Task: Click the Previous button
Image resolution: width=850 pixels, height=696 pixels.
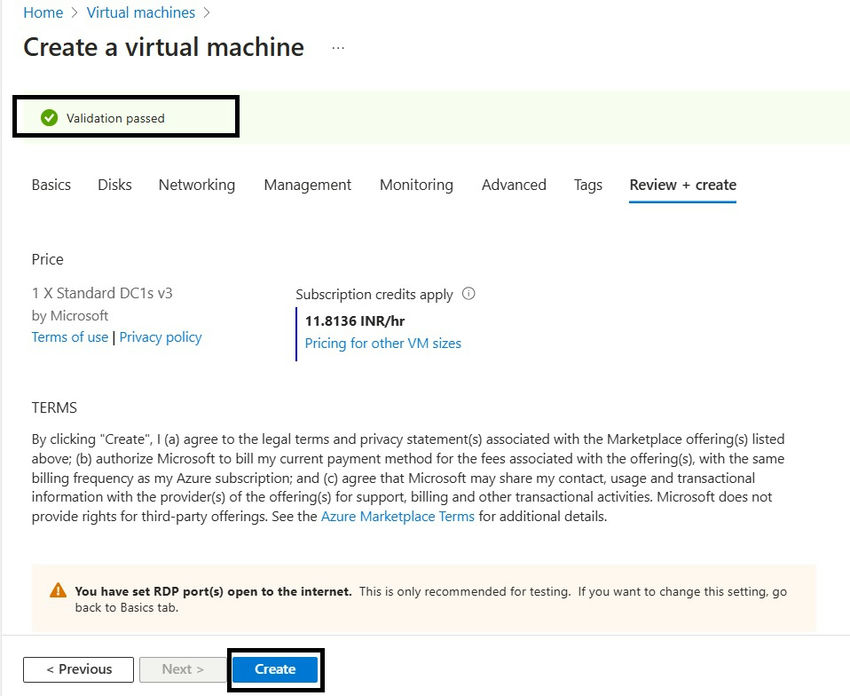Action: [x=79, y=669]
